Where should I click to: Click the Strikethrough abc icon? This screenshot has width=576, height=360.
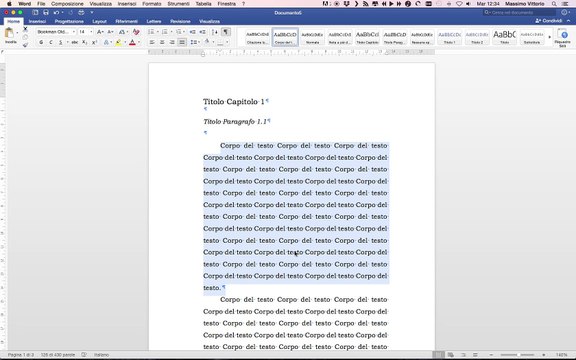[75, 43]
